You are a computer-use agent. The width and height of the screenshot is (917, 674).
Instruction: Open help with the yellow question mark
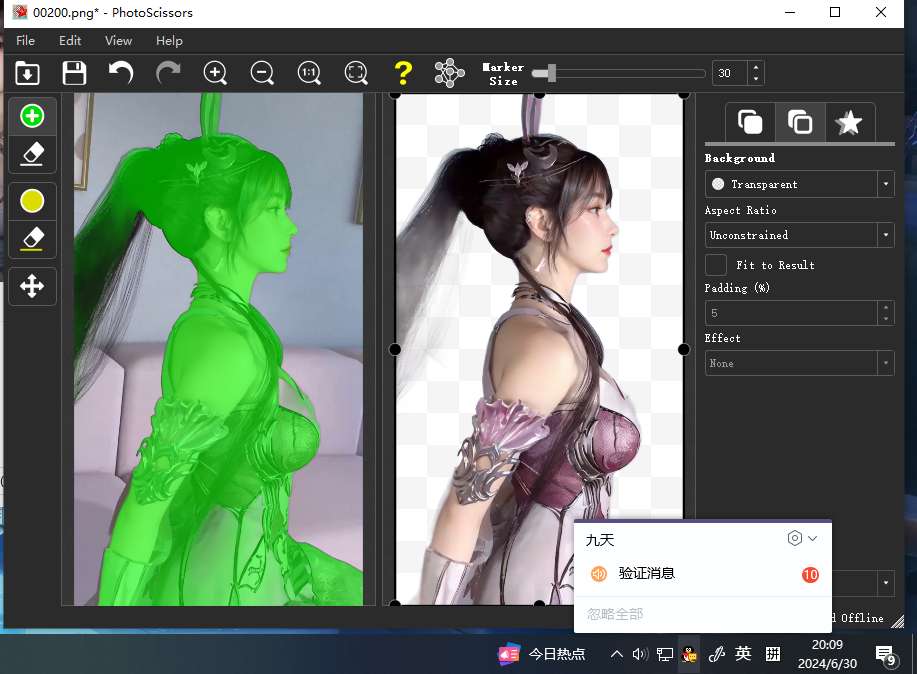pos(403,73)
